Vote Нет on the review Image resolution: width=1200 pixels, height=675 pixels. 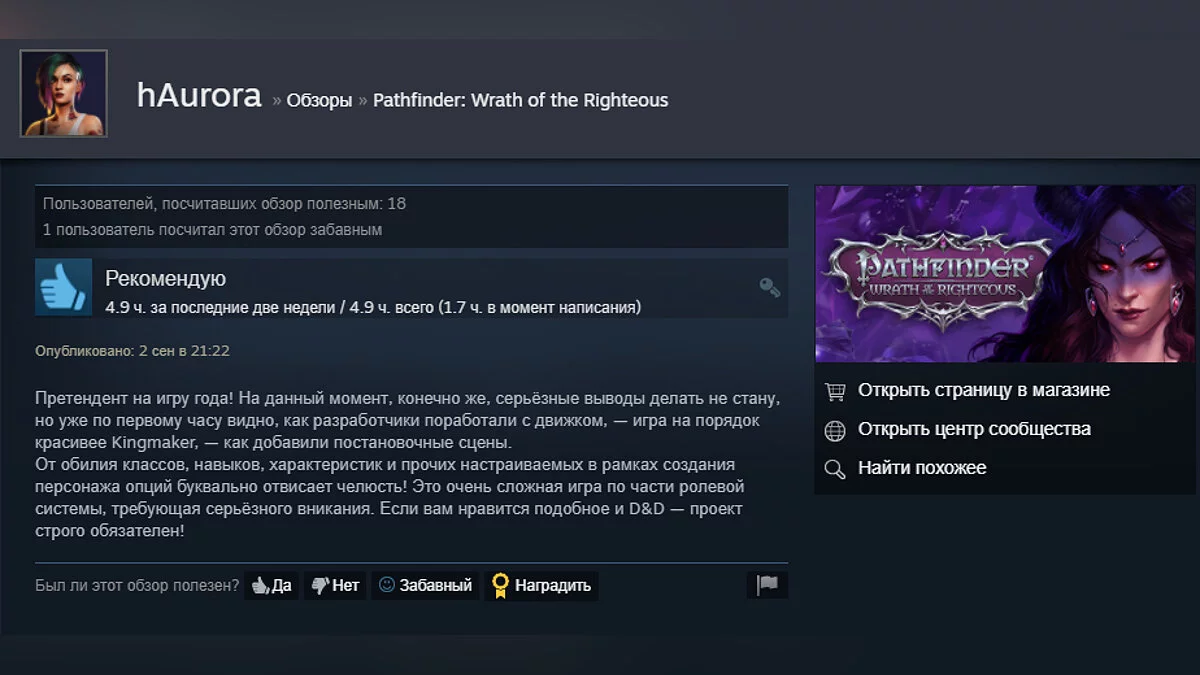(x=334, y=585)
